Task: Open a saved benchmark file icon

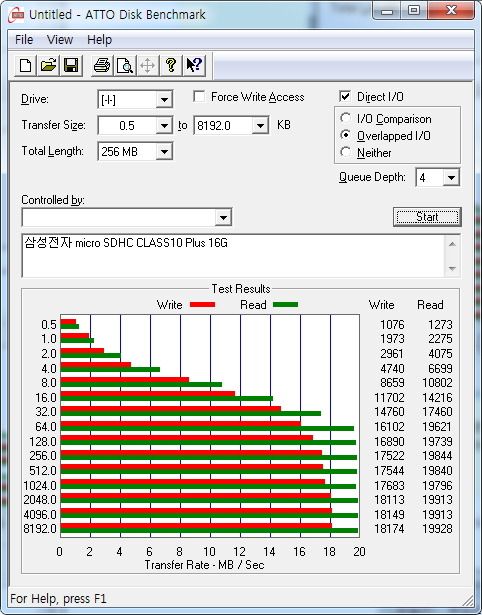Action: (48, 65)
